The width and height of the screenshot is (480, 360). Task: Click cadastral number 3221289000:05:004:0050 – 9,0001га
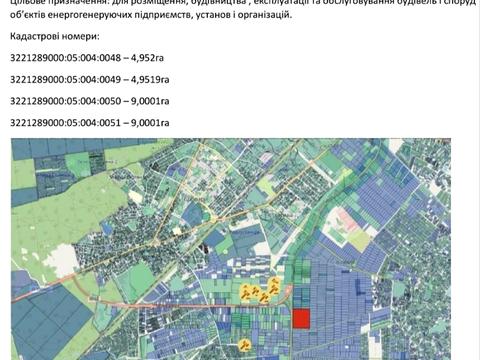90,101
